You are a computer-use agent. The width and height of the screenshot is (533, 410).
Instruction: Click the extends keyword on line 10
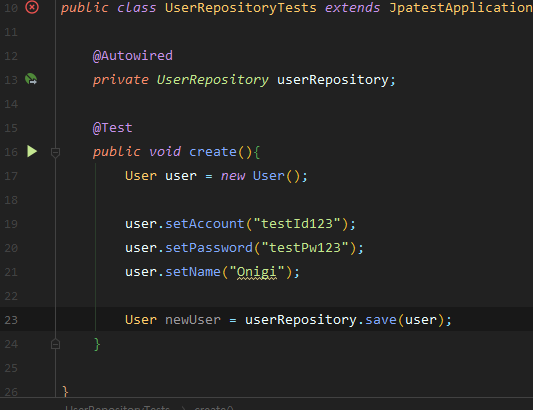[353, 7]
